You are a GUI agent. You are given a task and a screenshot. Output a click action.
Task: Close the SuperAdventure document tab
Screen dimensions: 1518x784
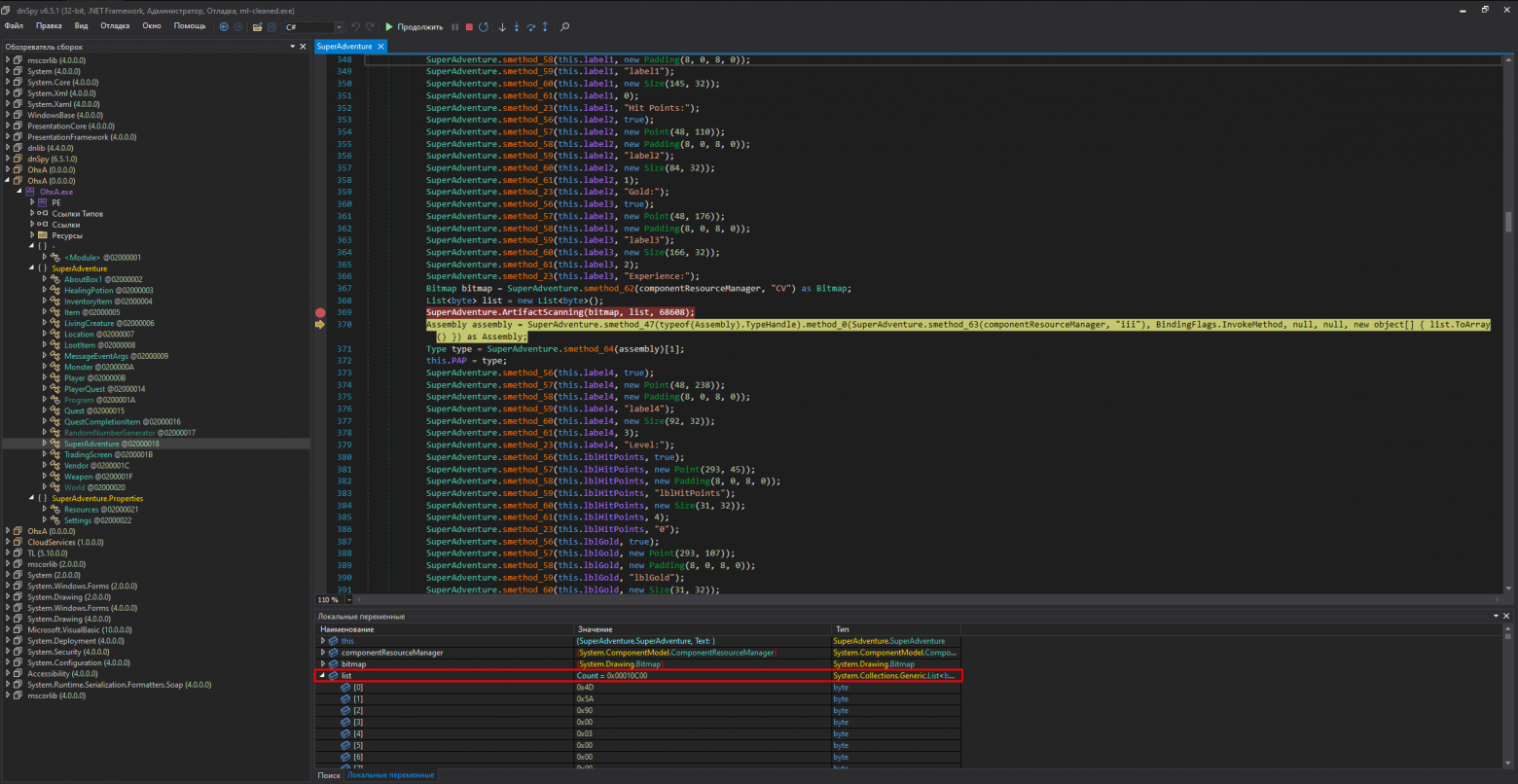click(x=380, y=46)
